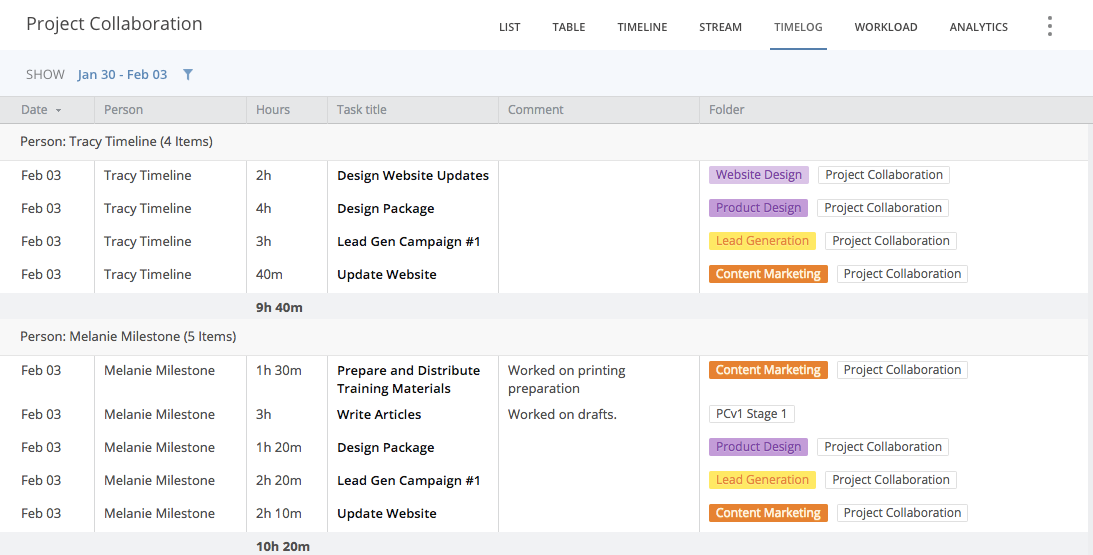Viewport: 1093px width, 555px height.
Task: Click the 'Worked on drafts.' comment cell
Action: [x=562, y=415]
